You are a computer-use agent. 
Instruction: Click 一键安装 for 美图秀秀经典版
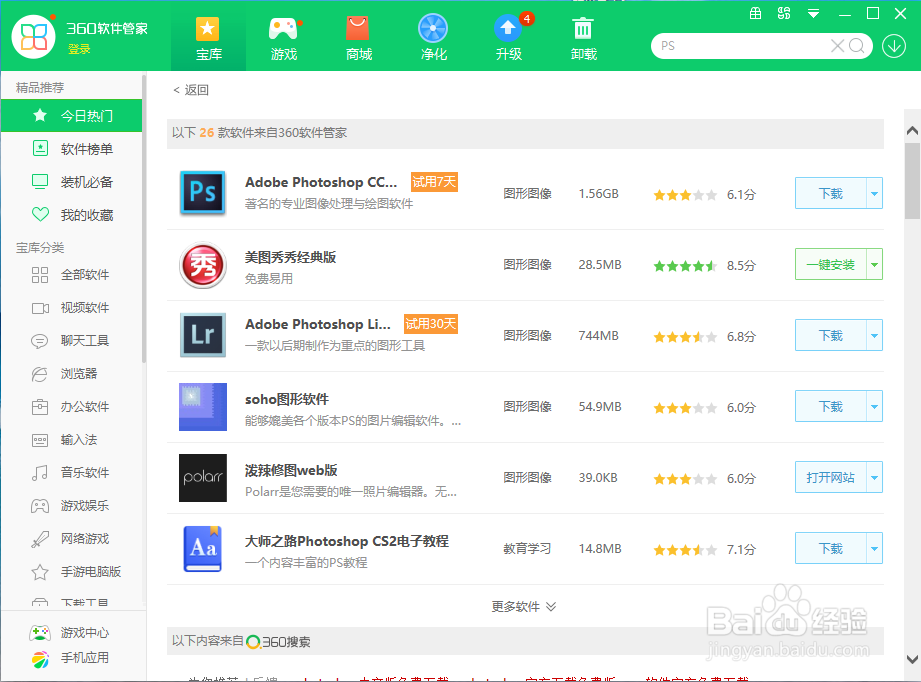pyautogui.click(x=831, y=264)
